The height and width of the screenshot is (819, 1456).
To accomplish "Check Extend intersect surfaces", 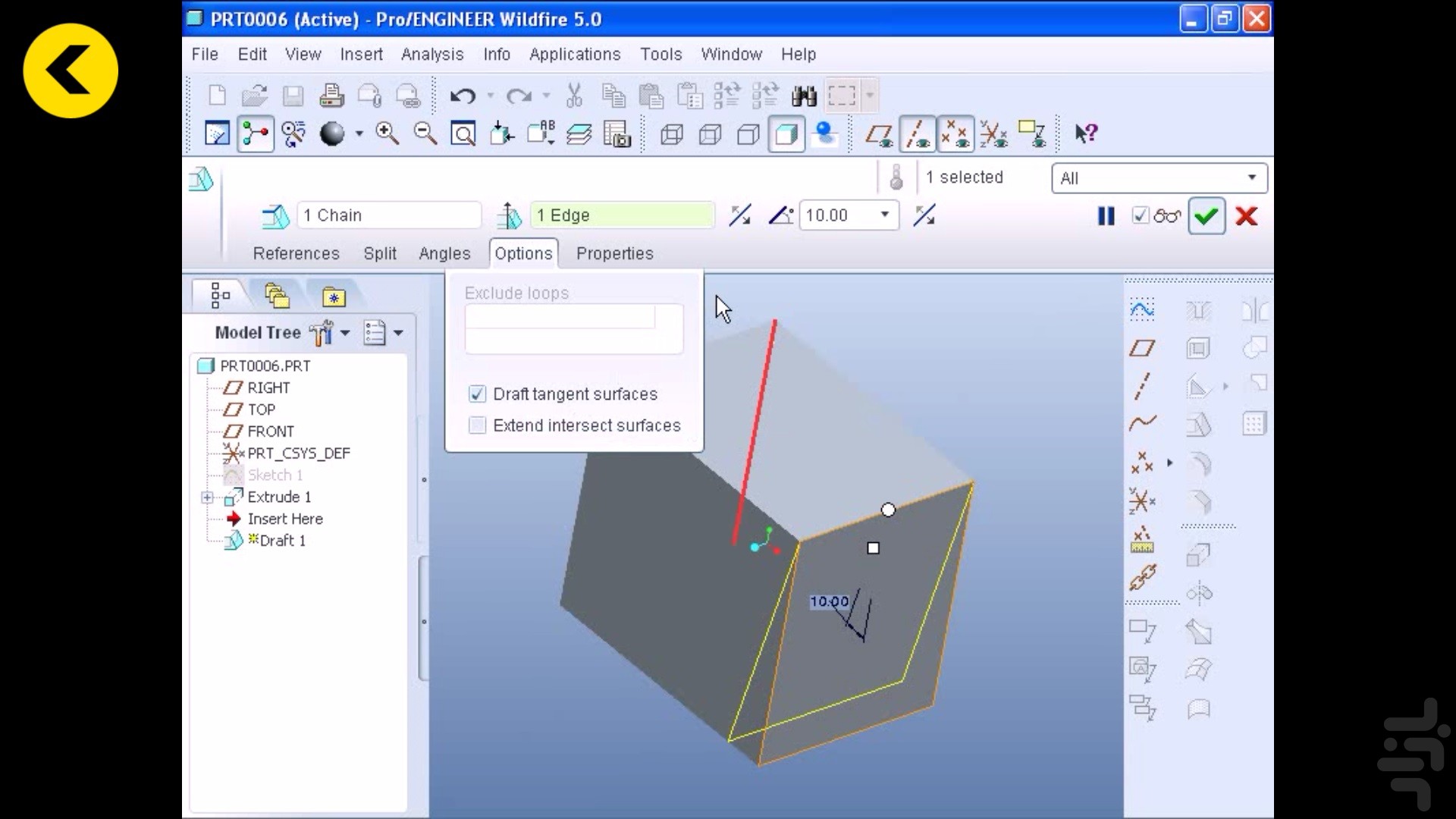I will click(477, 425).
